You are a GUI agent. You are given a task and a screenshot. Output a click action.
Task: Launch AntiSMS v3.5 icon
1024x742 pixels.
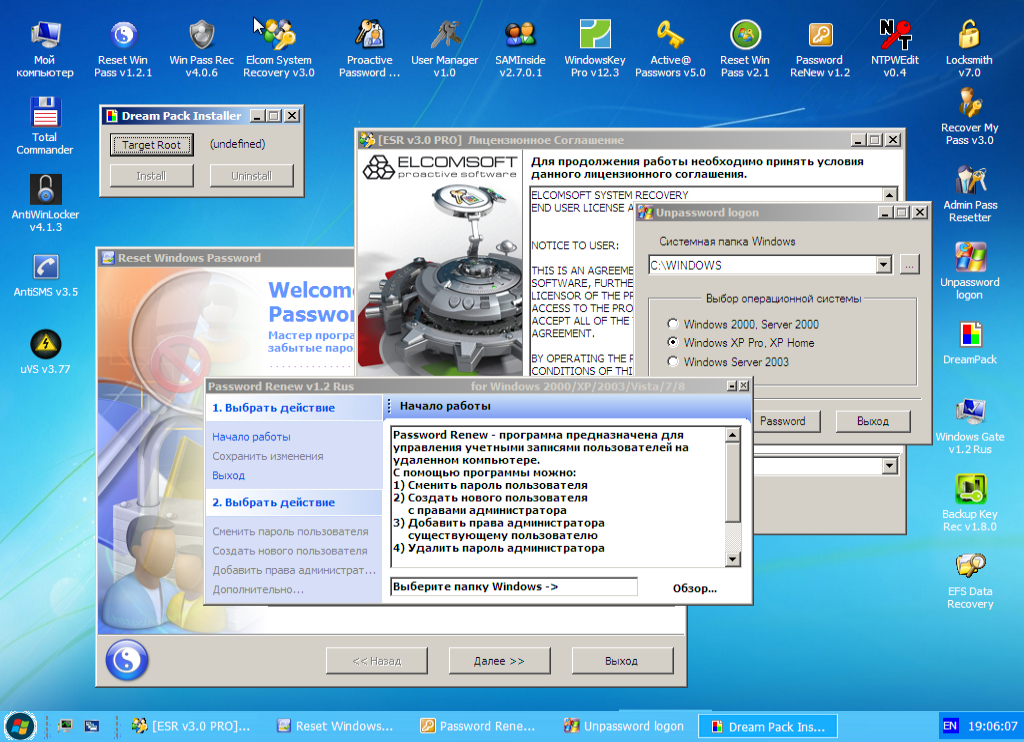(x=45, y=275)
